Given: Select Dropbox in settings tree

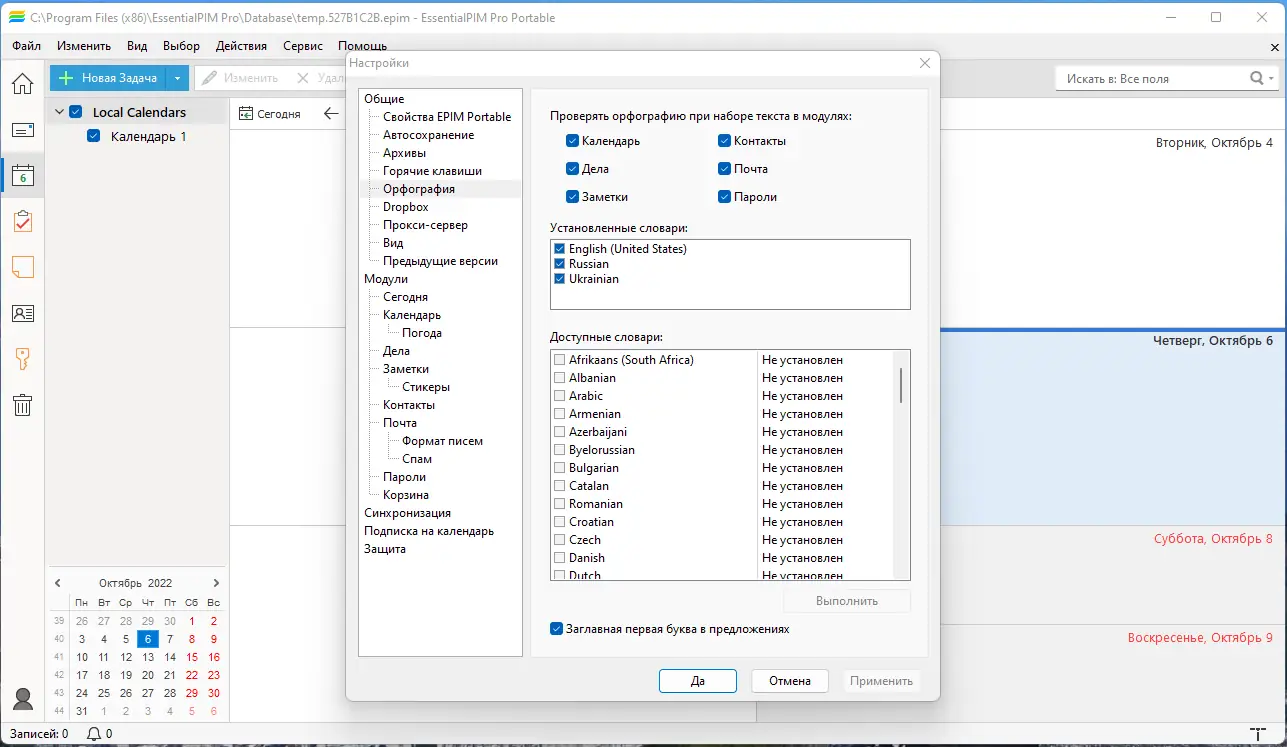Looking at the screenshot, I should click(x=405, y=207).
